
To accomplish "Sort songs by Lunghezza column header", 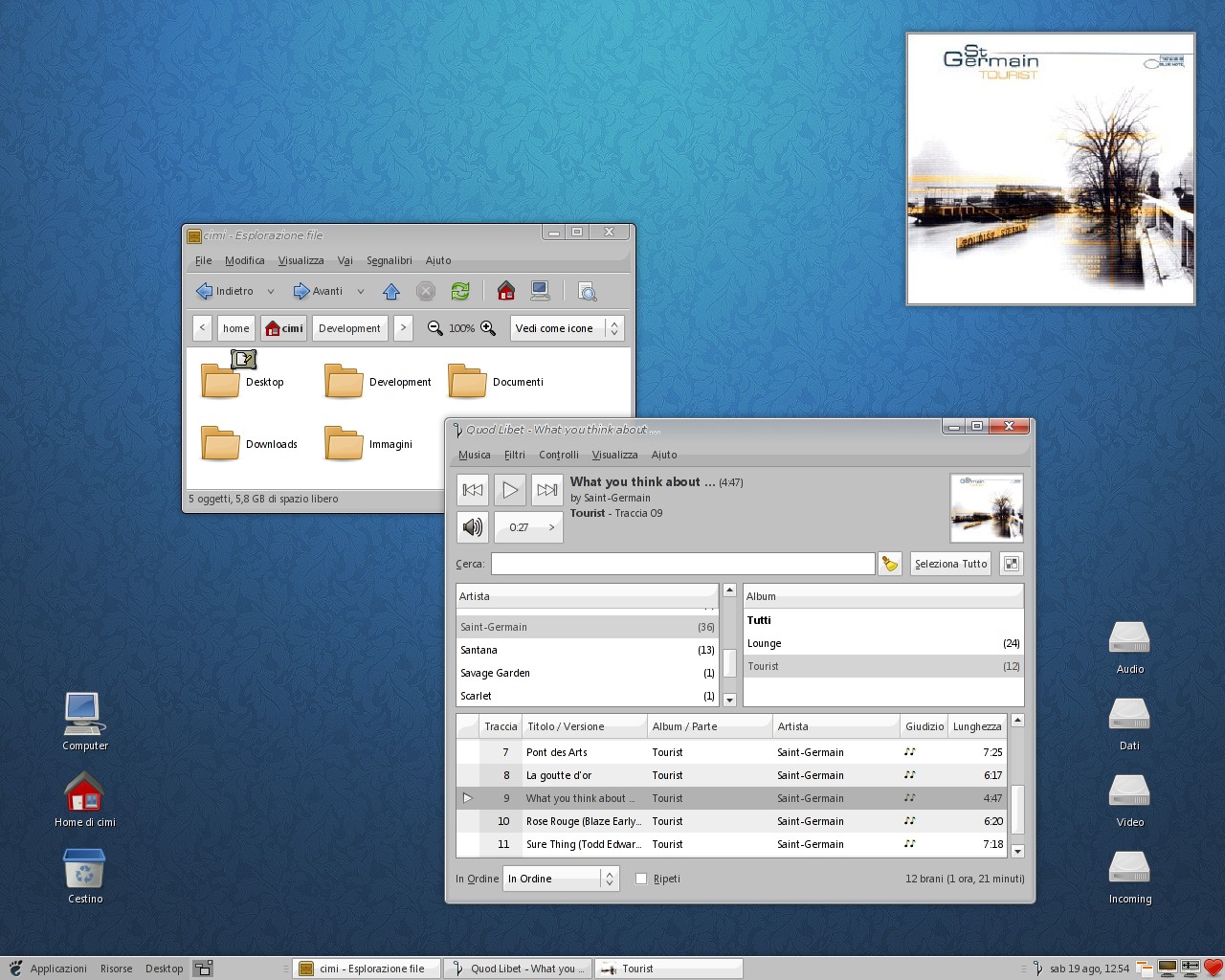I will [x=977, y=726].
